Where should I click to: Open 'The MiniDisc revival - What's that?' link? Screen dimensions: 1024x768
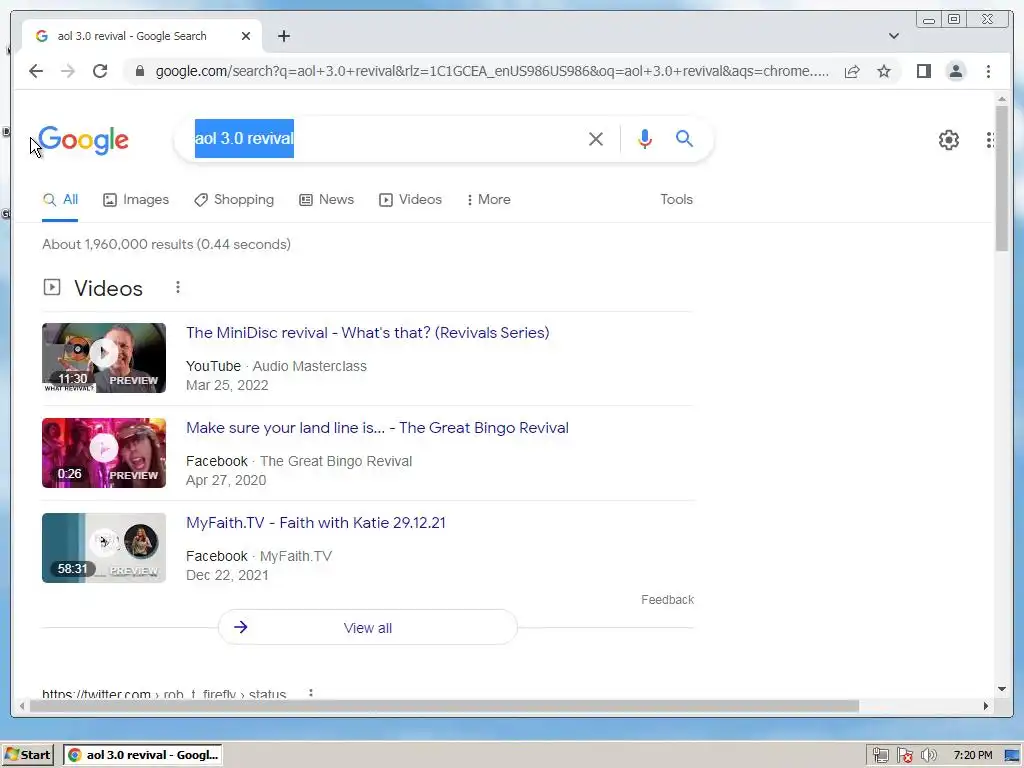(x=368, y=332)
